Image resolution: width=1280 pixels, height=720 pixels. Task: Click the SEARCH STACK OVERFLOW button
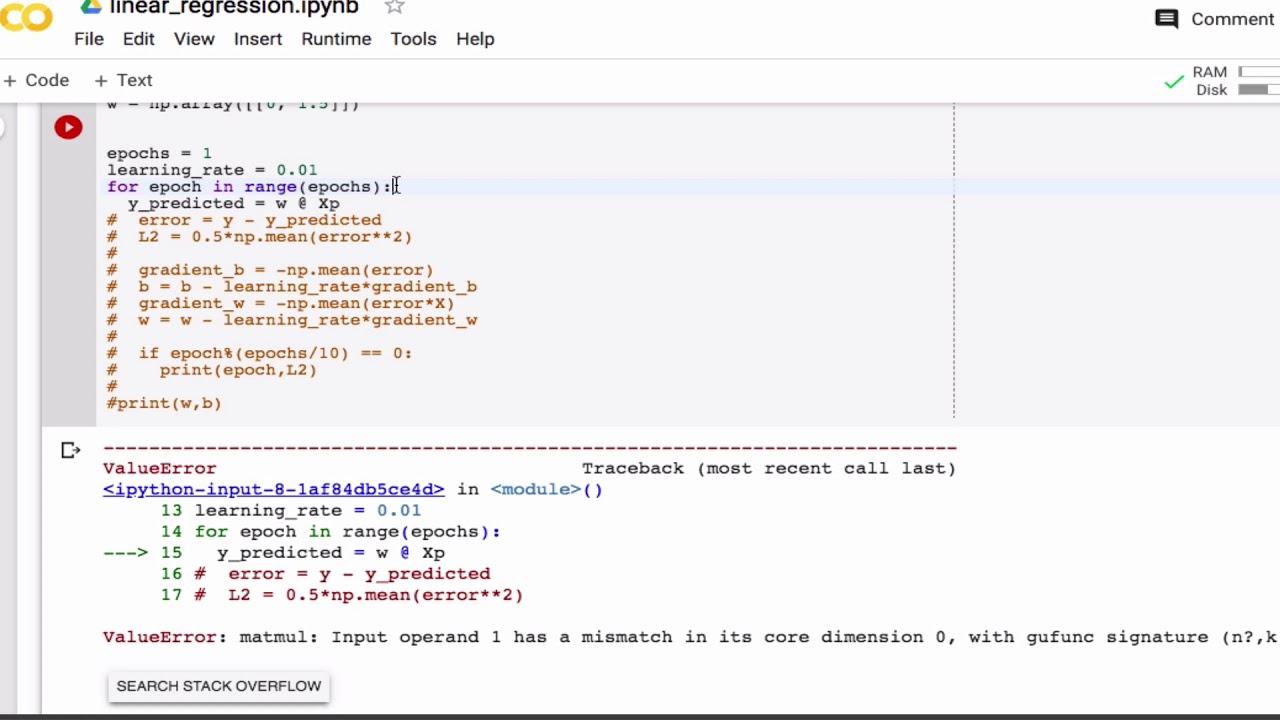pos(219,686)
